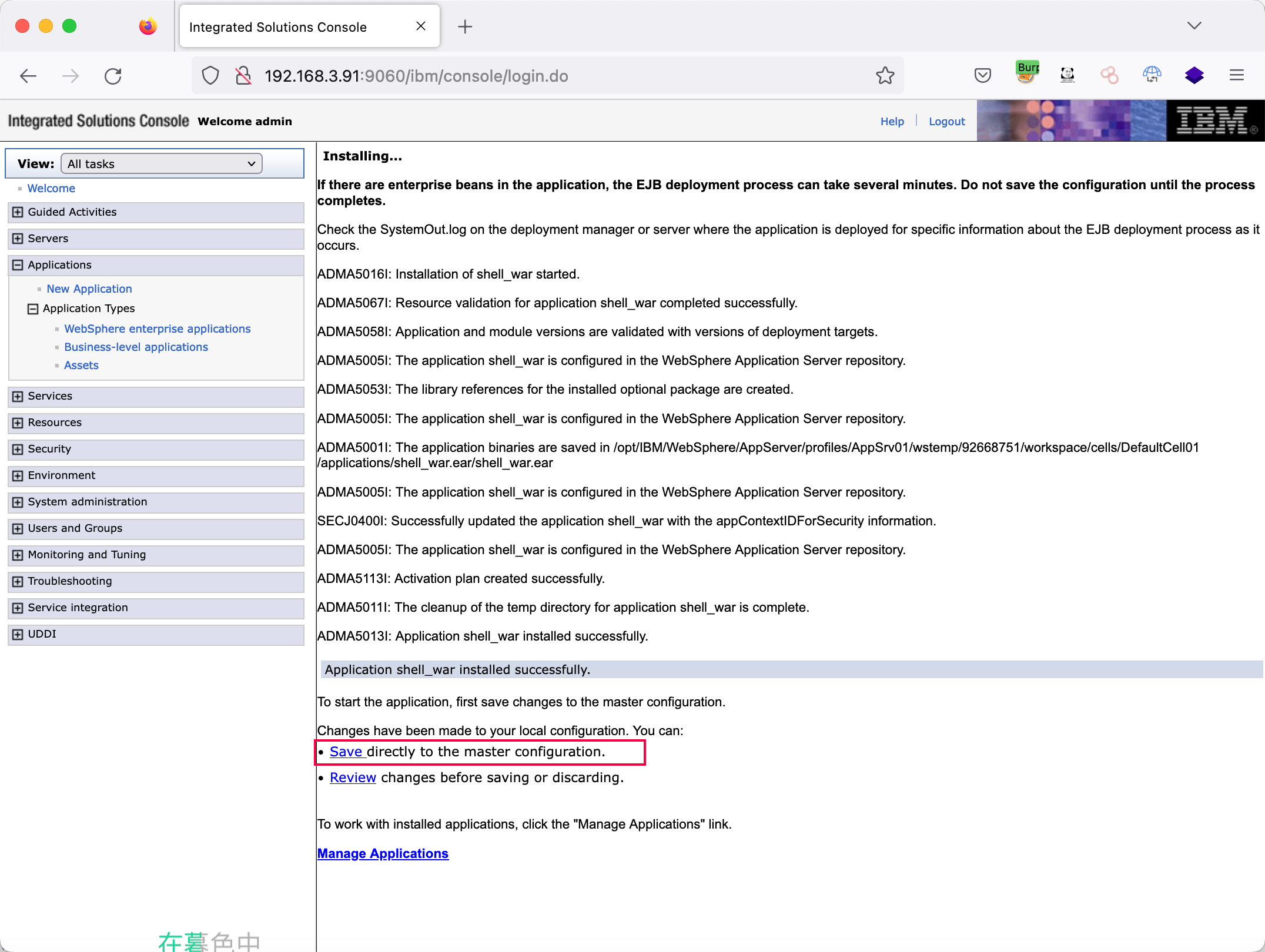Click the Manage Applications link
The height and width of the screenshot is (952, 1265).
383,853
